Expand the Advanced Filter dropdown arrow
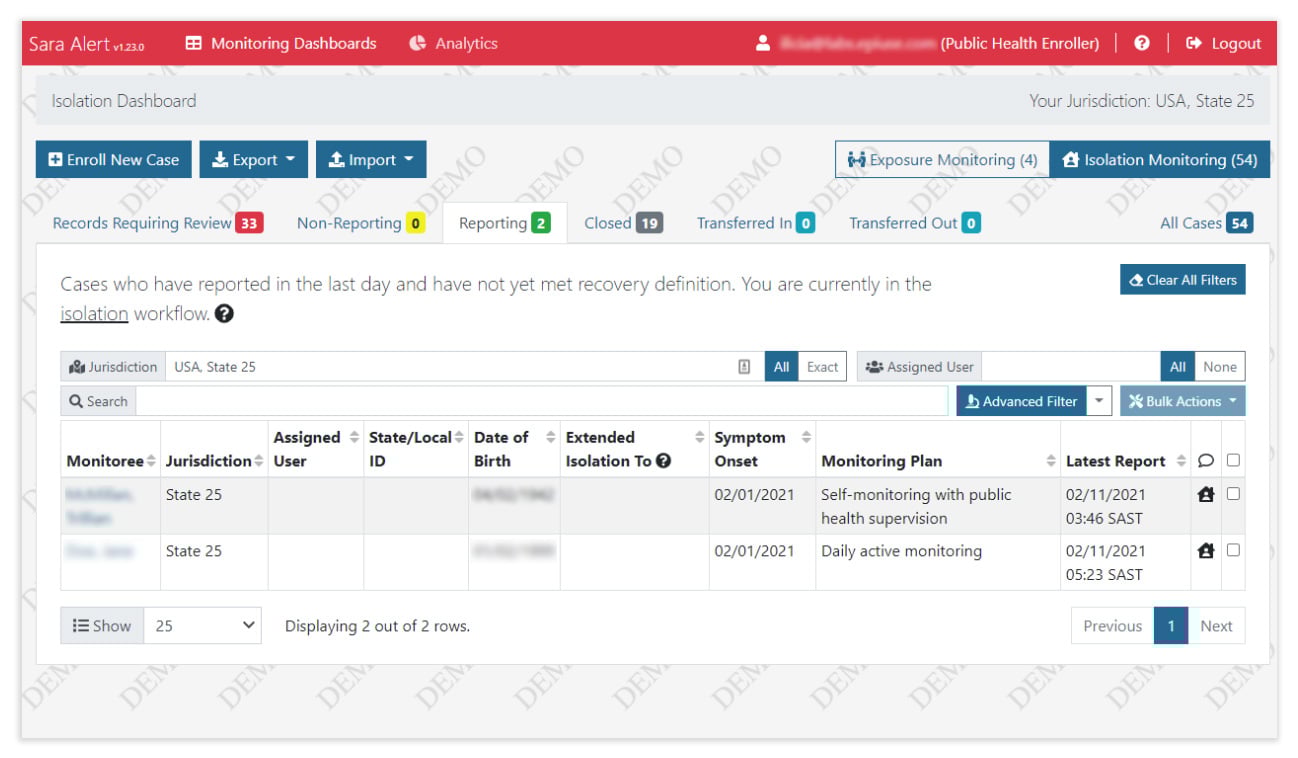Image resolution: width=1298 pixels, height=758 pixels. tap(1099, 401)
